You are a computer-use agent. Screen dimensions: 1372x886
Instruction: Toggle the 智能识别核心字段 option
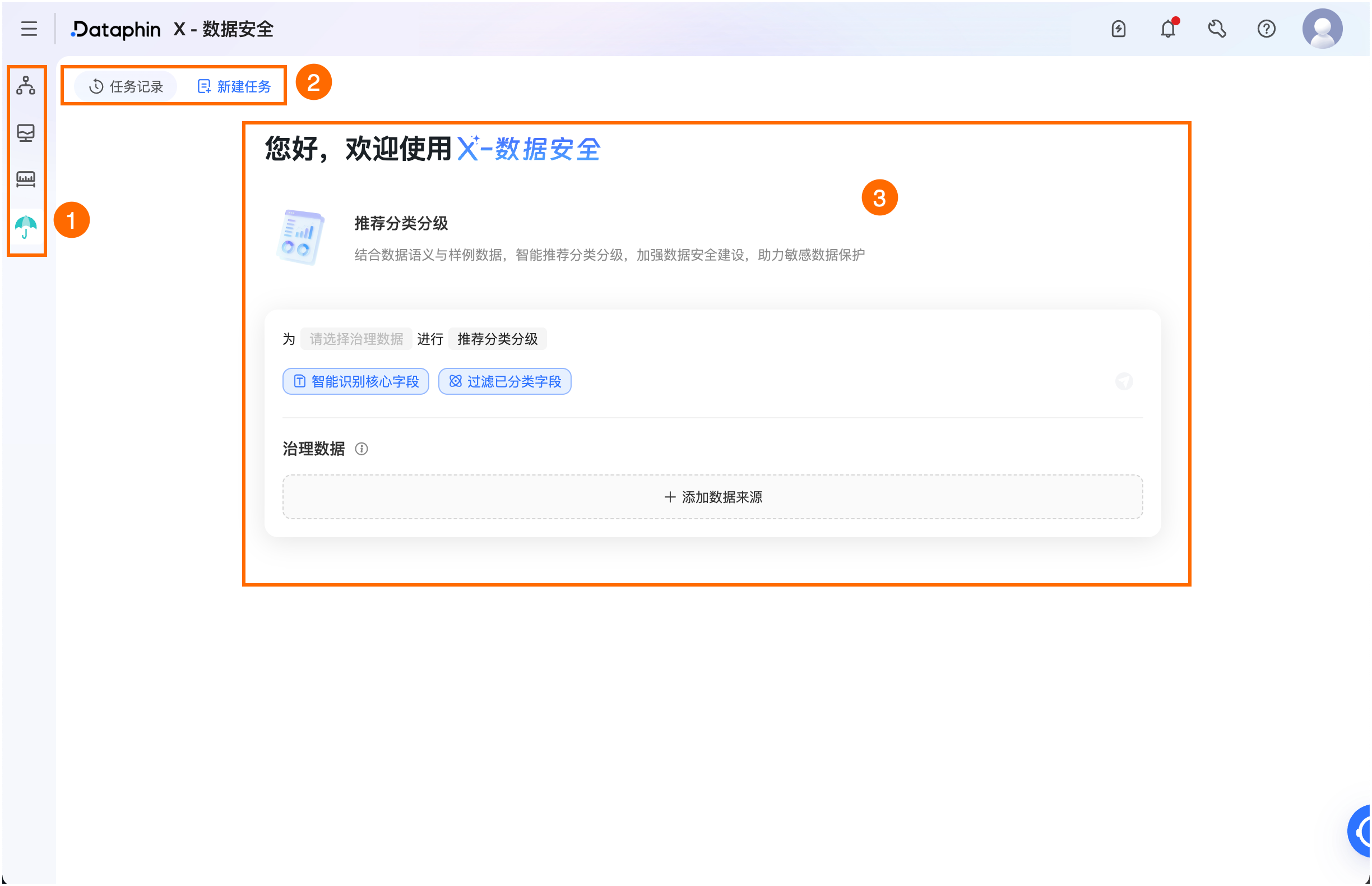click(356, 381)
